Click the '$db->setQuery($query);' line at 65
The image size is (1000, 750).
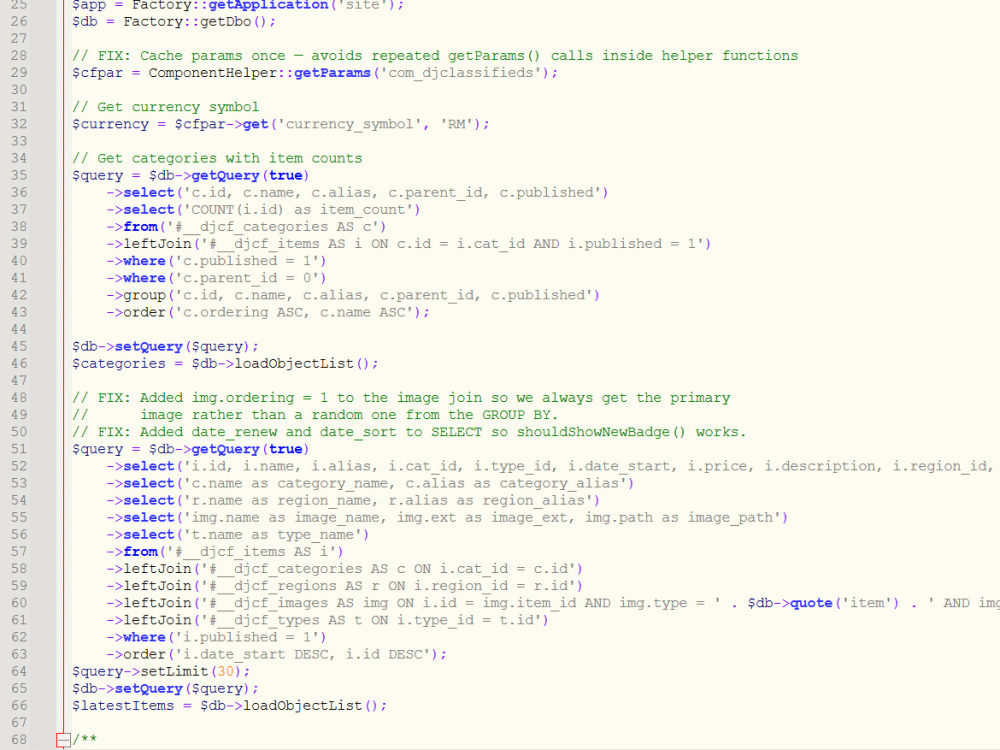click(166, 689)
